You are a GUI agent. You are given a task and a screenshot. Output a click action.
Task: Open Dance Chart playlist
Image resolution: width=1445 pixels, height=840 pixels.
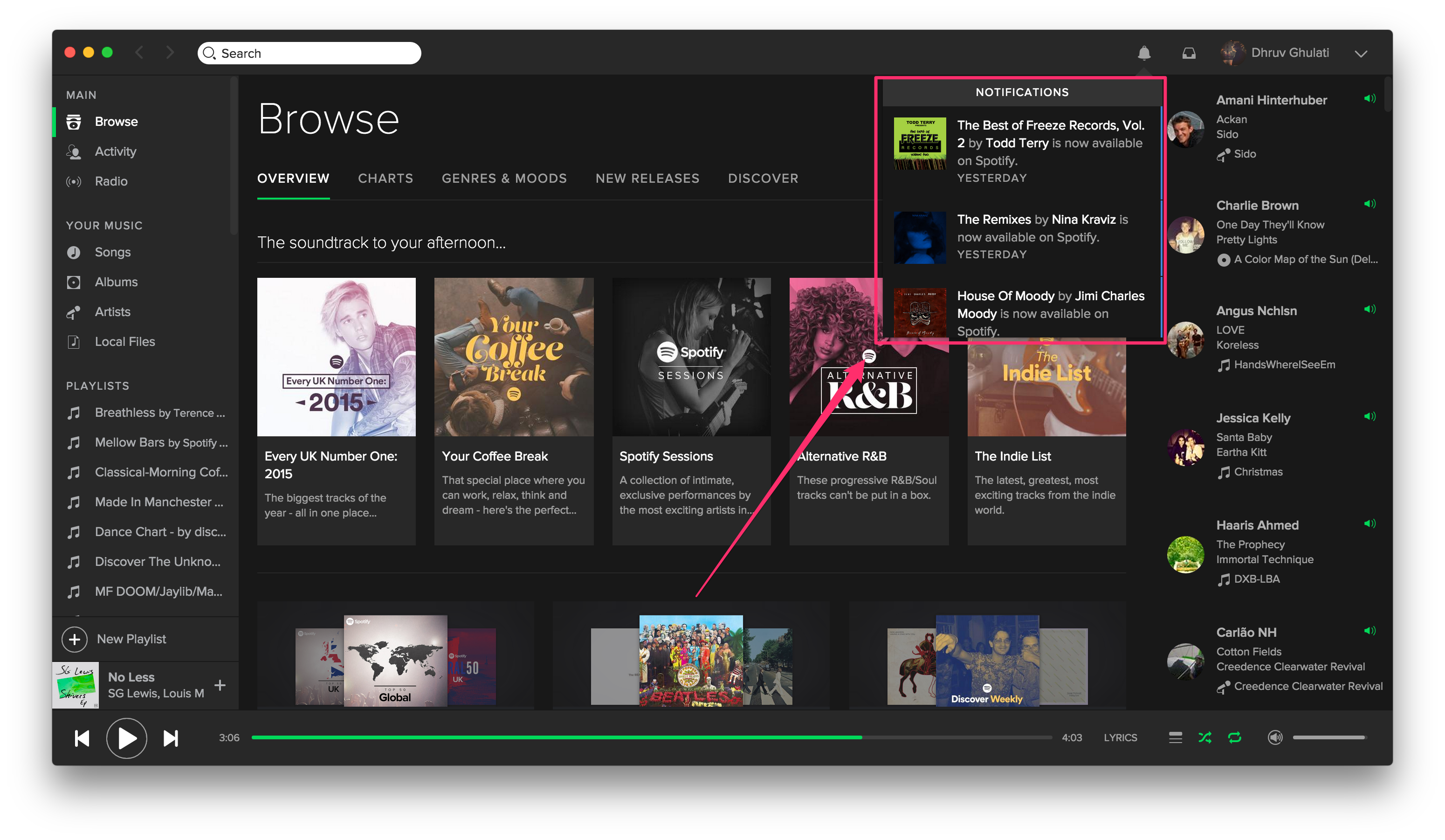point(160,532)
